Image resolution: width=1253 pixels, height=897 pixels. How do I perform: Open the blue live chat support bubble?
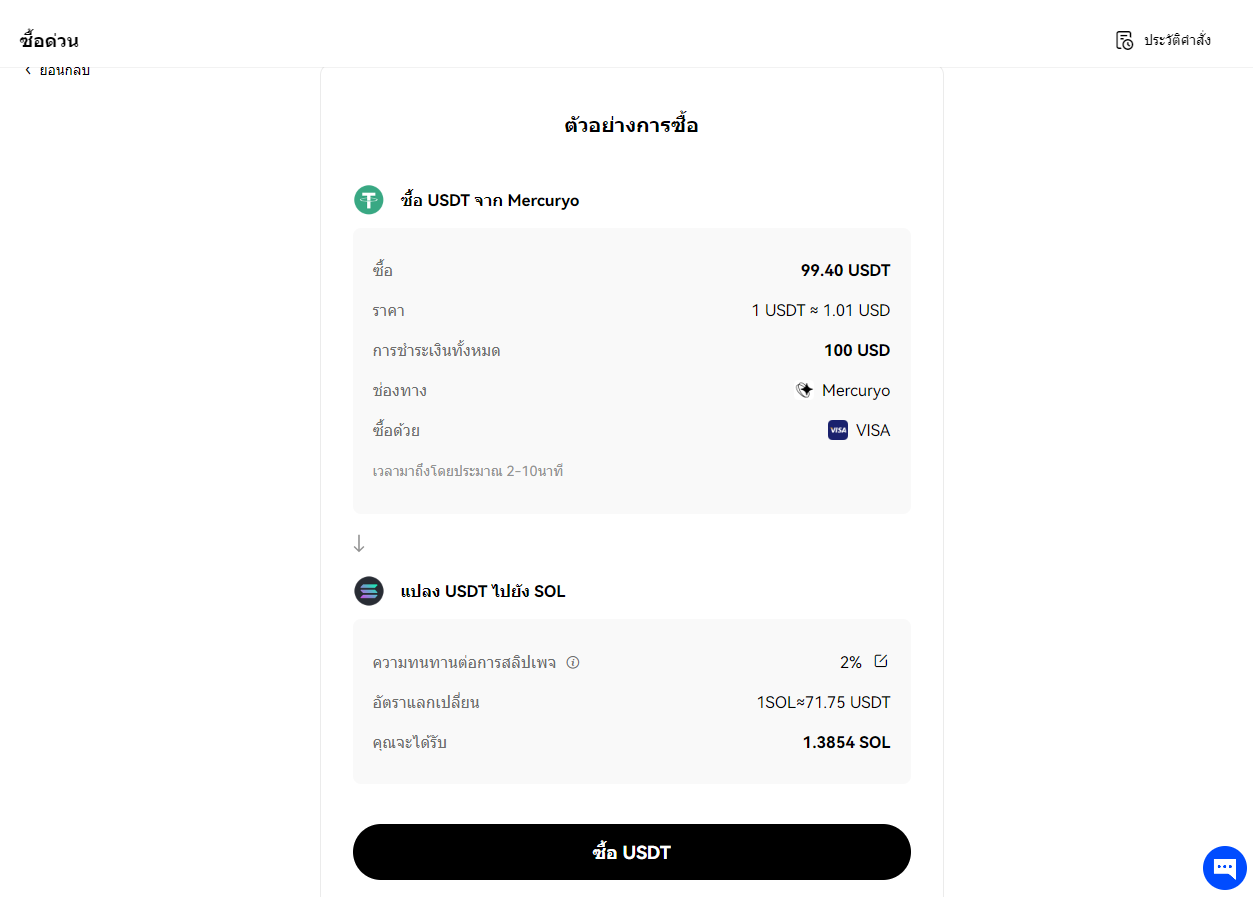1225,867
